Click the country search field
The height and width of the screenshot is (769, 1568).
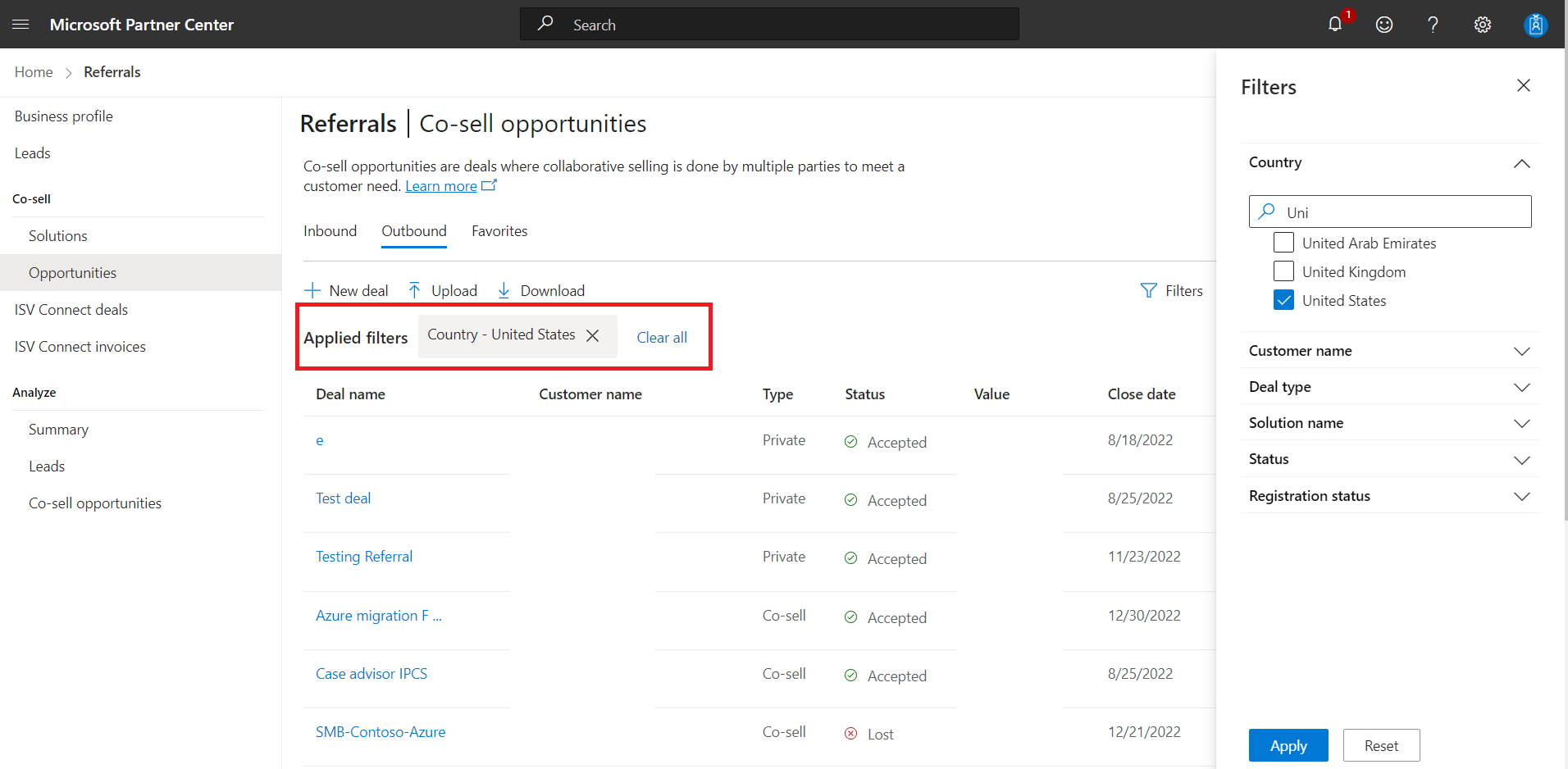(1390, 212)
